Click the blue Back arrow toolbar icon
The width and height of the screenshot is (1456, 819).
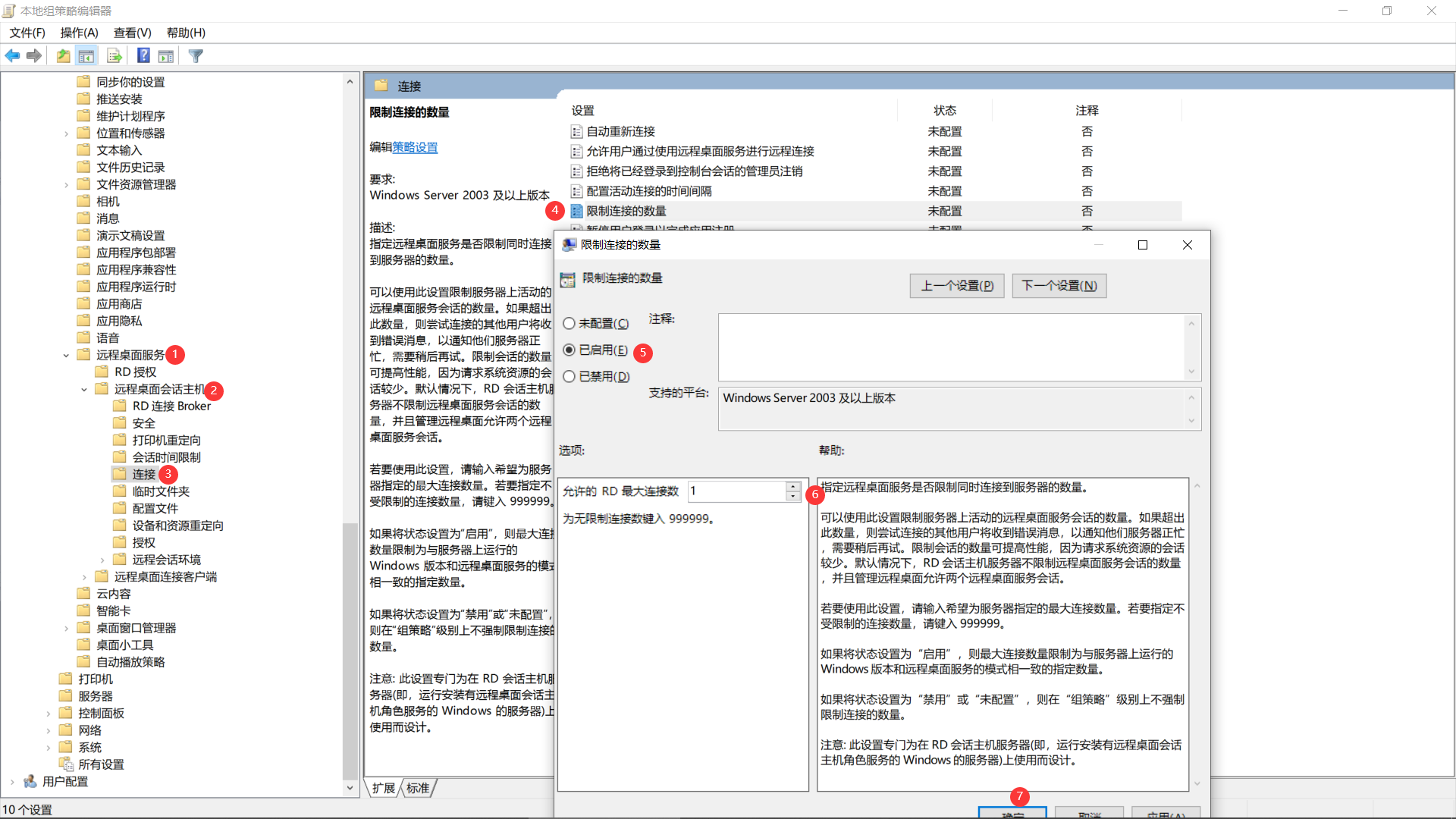coord(12,55)
